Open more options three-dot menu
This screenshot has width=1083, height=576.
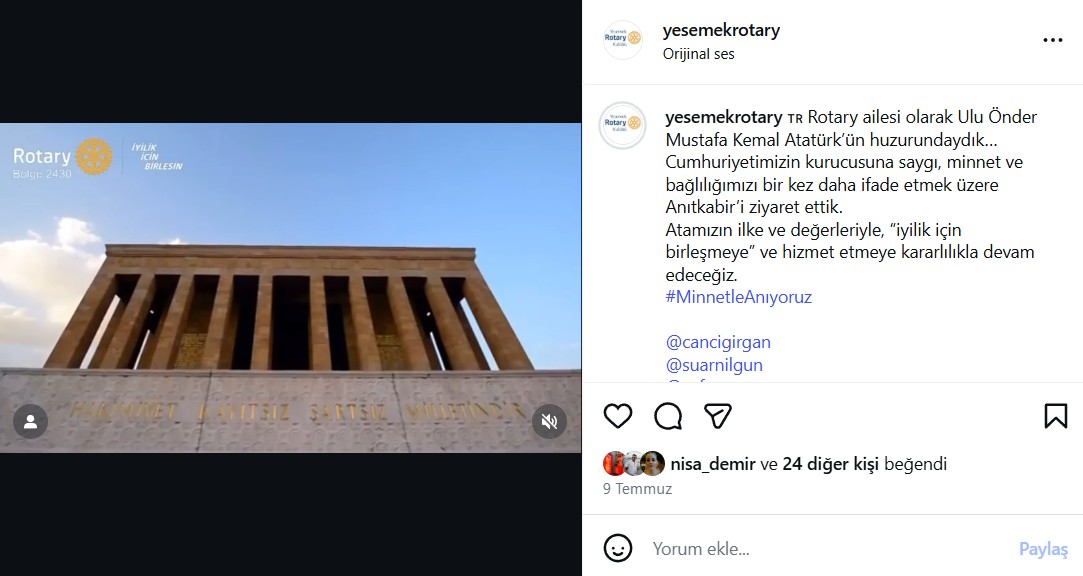pyautogui.click(x=1052, y=40)
